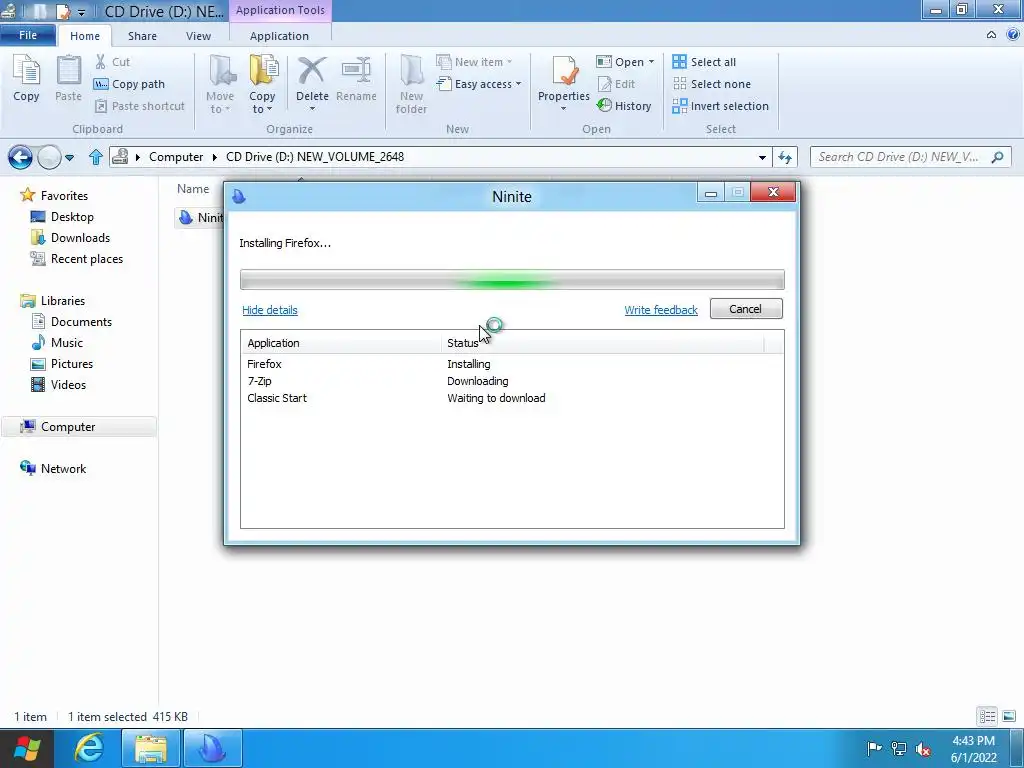Switch to the Share tab
This screenshot has width=1024, height=768.
[x=142, y=36]
